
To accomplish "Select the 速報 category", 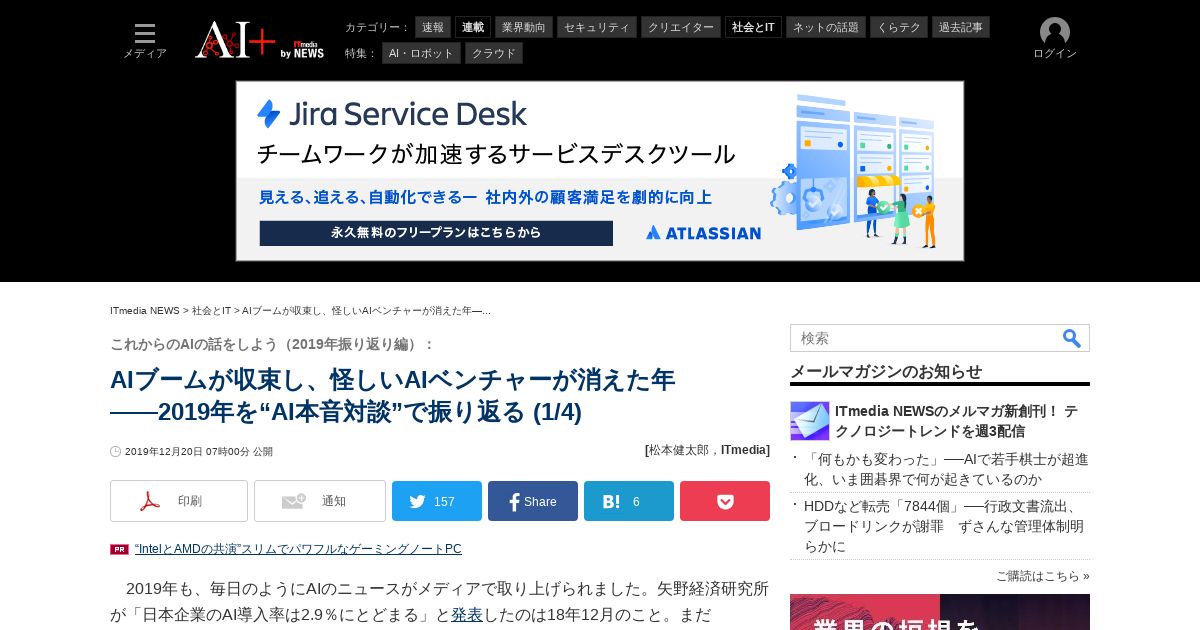I will 433,27.
